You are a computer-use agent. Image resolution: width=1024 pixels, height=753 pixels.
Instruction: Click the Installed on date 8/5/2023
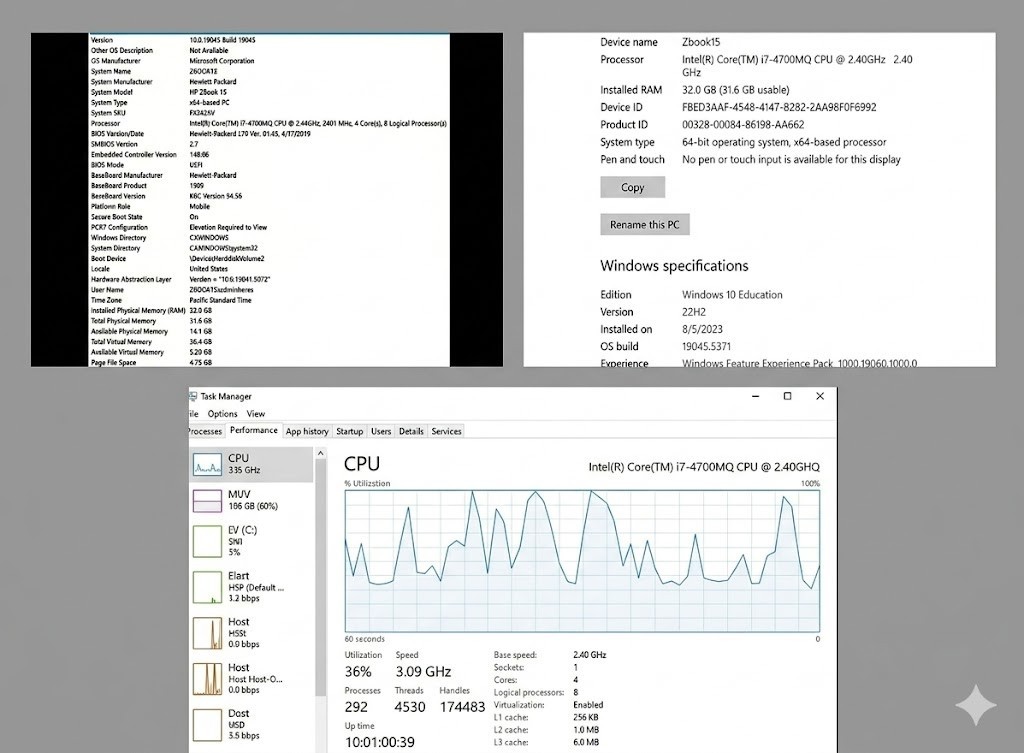tap(702, 329)
